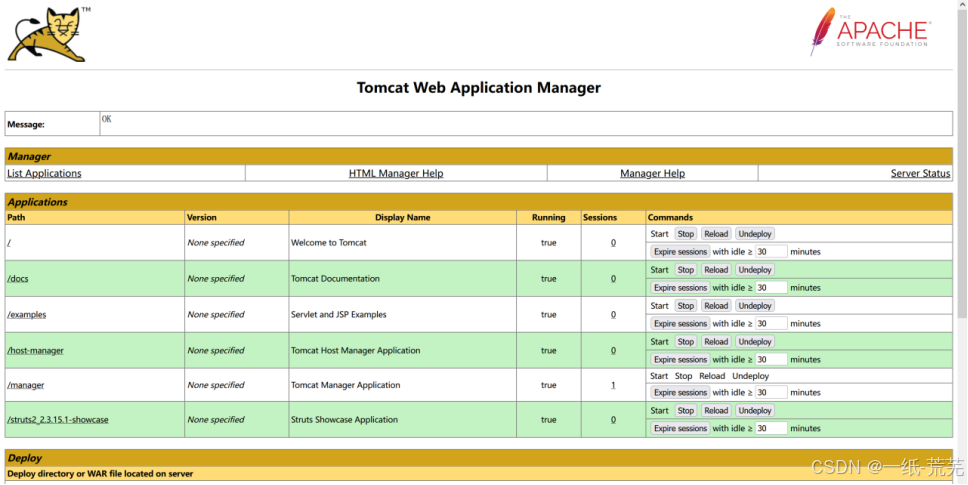Stop the Welcome to Tomcat application
The height and width of the screenshot is (485, 968).
685,234
